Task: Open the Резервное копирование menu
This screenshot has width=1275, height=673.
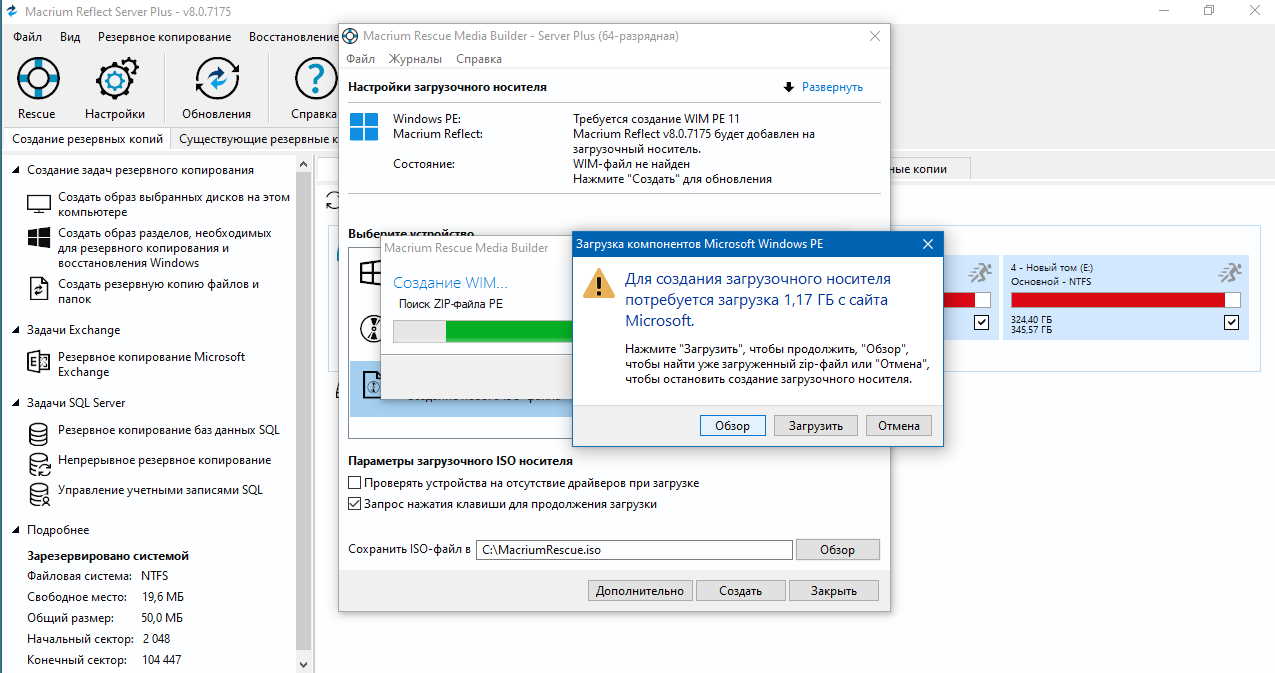Action: (x=165, y=37)
